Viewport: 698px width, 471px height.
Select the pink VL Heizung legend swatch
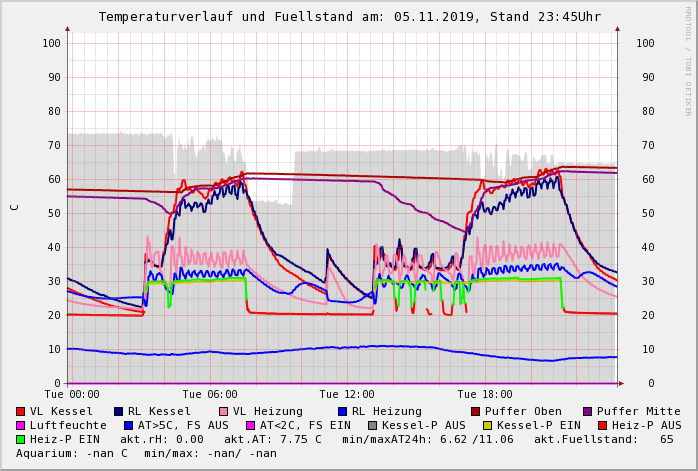pyautogui.click(x=224, y=411)
